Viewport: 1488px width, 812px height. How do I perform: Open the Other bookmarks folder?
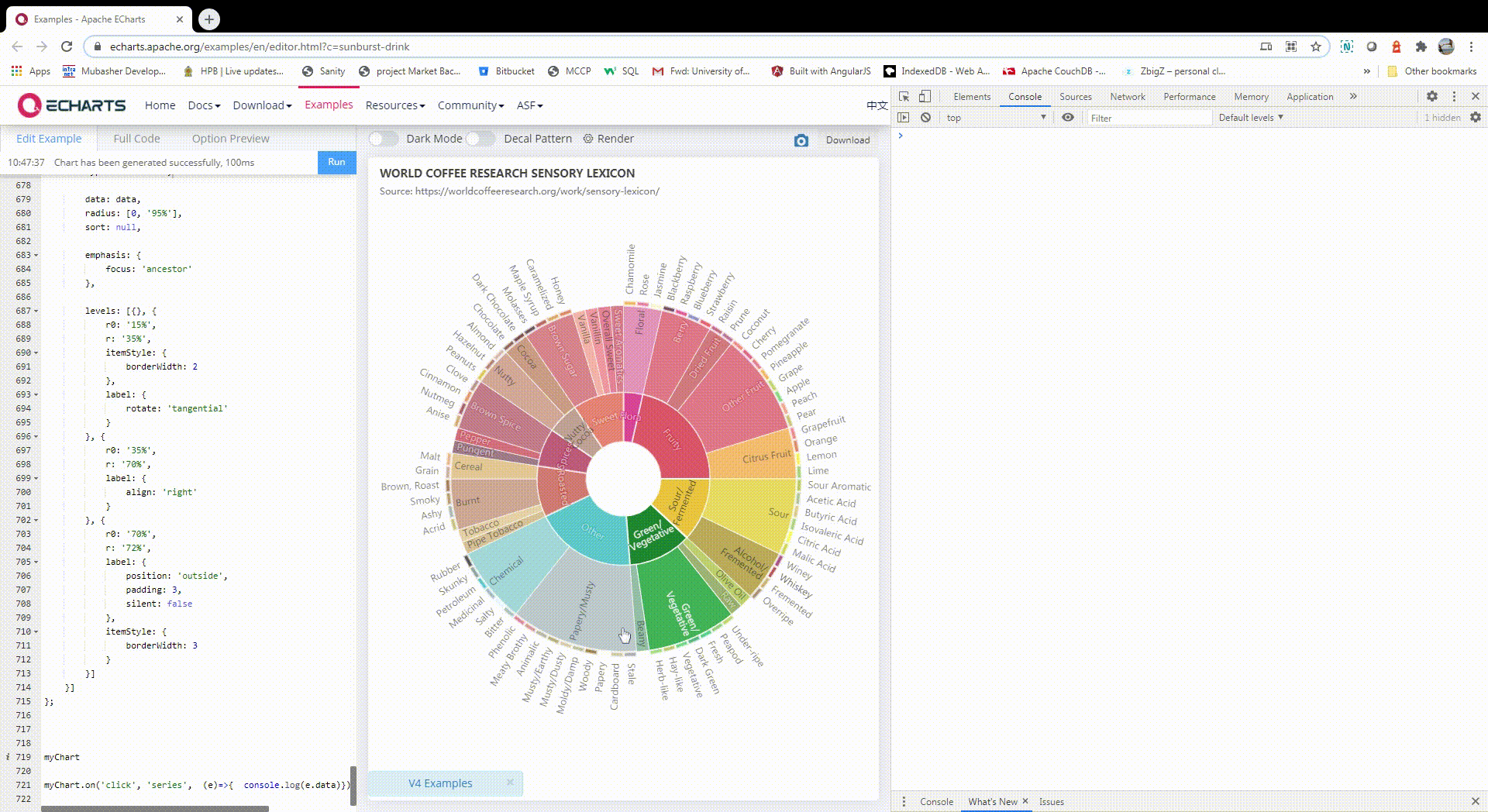click(1431, 71)
